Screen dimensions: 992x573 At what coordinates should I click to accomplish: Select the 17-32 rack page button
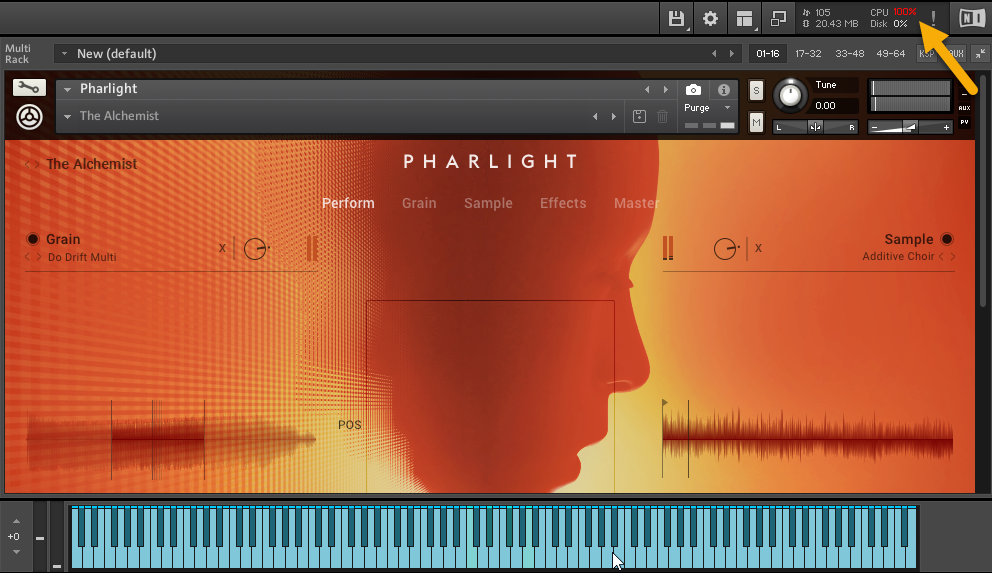coord(808,54)
